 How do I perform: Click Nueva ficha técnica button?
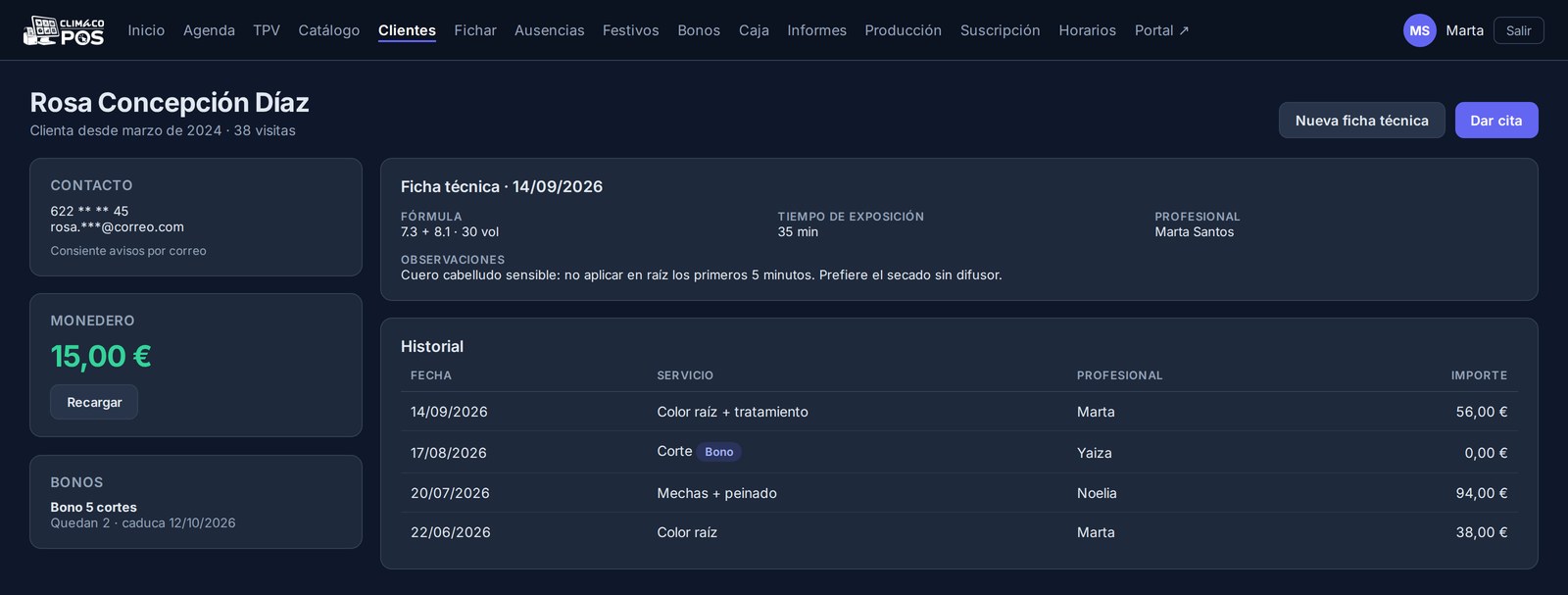coord(1361,121)
